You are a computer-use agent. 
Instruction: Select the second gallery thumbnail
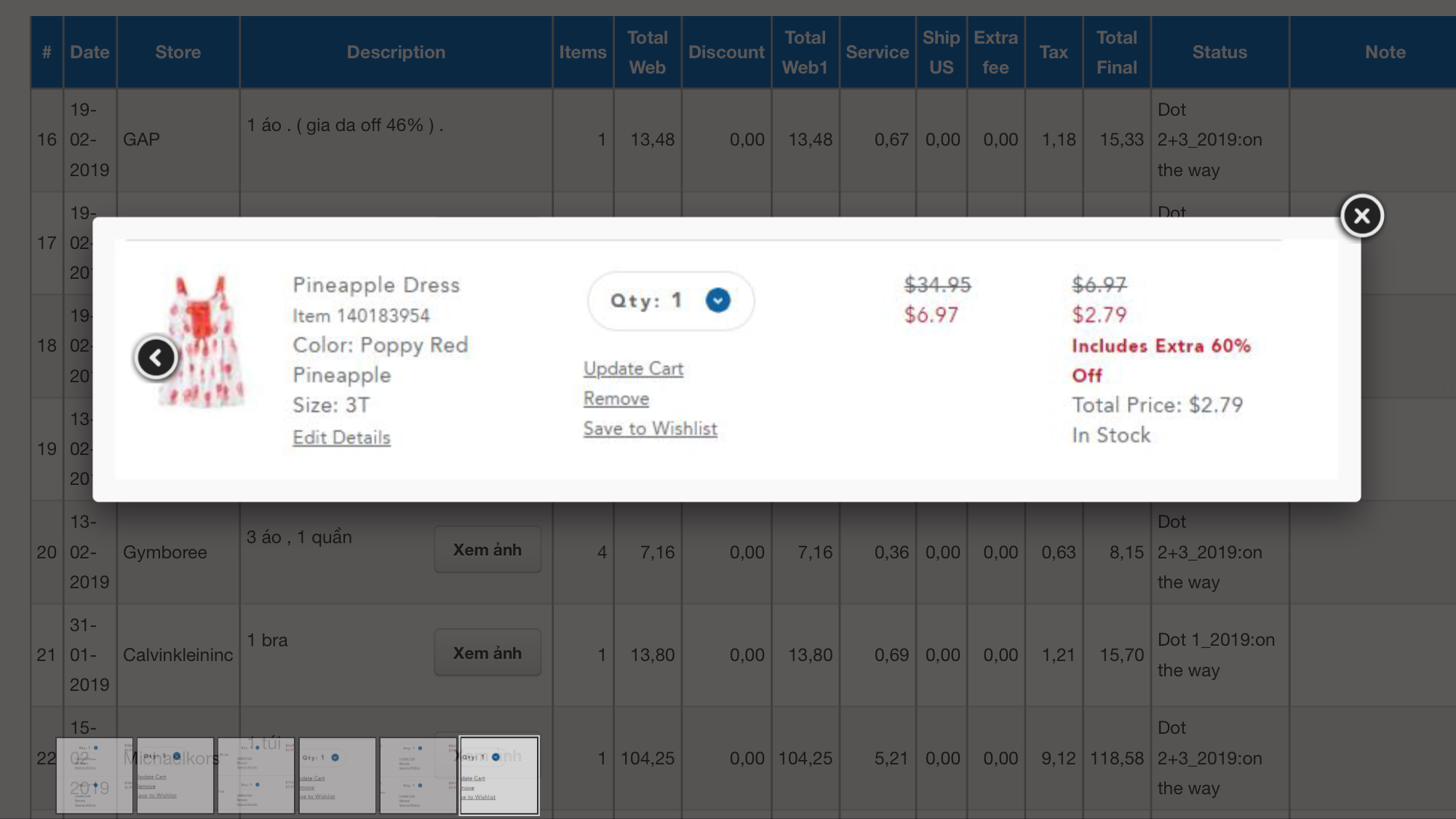coord(175,775)
